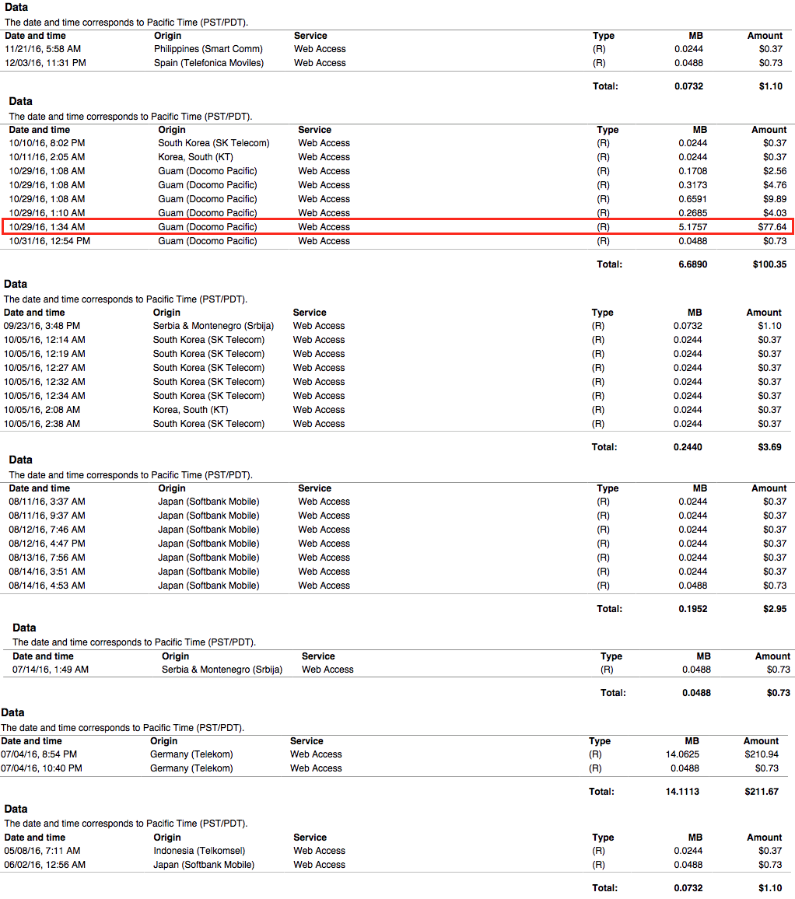The height and width of the screenshot is (899, 795).
Task: Click the date '10/05/16, 12:27 AM'
Action: [x=45, y=368]
